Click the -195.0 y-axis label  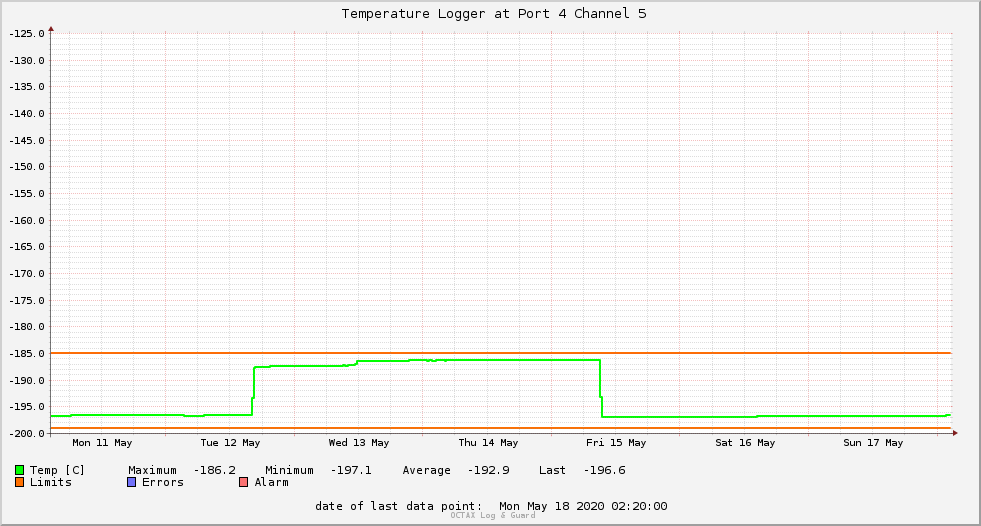(27, 407)
